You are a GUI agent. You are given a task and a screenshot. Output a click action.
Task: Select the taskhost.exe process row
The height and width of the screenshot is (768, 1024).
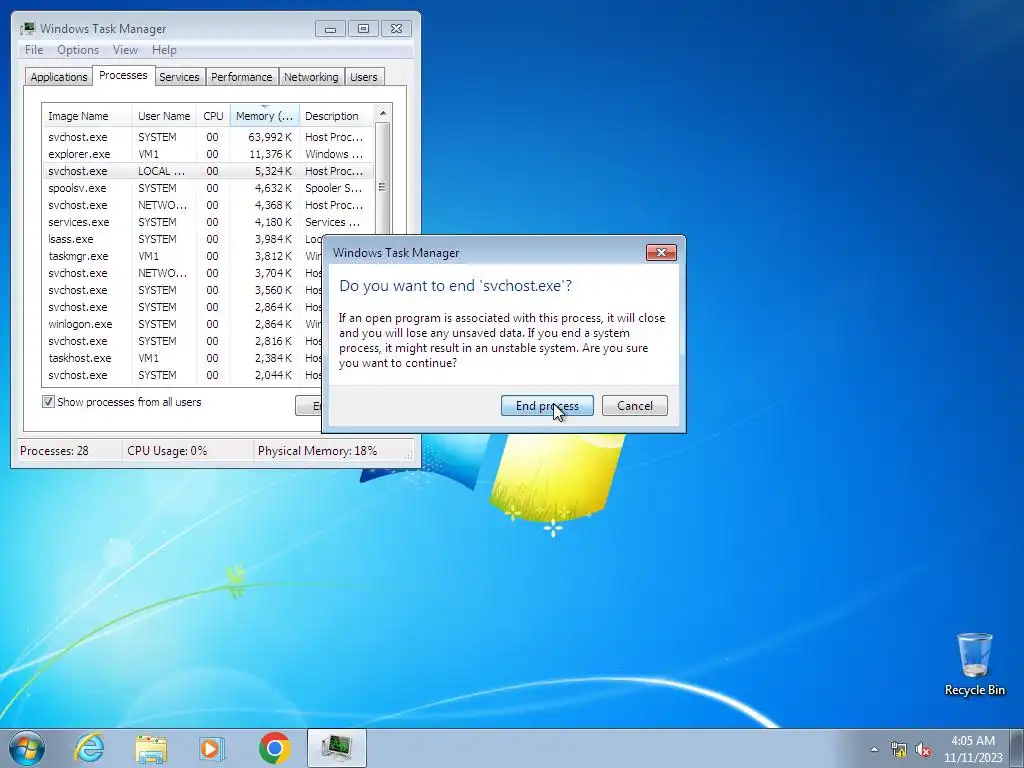coord(183,358)
